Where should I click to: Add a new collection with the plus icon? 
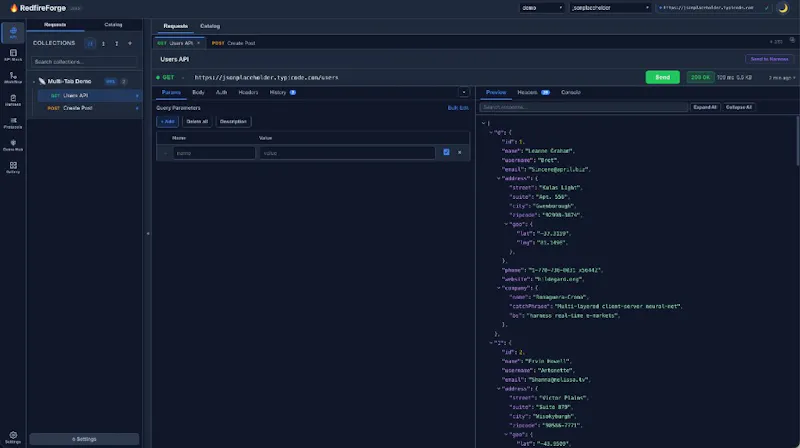(130, 43)
